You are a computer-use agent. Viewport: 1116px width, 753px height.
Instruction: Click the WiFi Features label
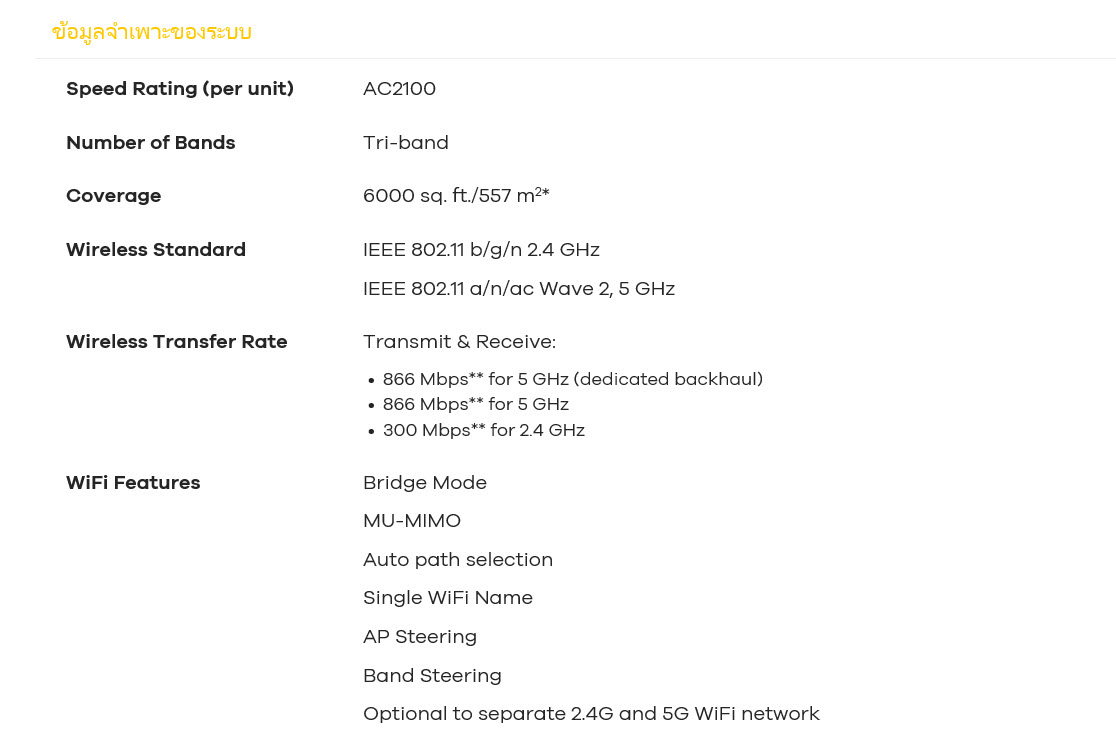coord(133,483)
